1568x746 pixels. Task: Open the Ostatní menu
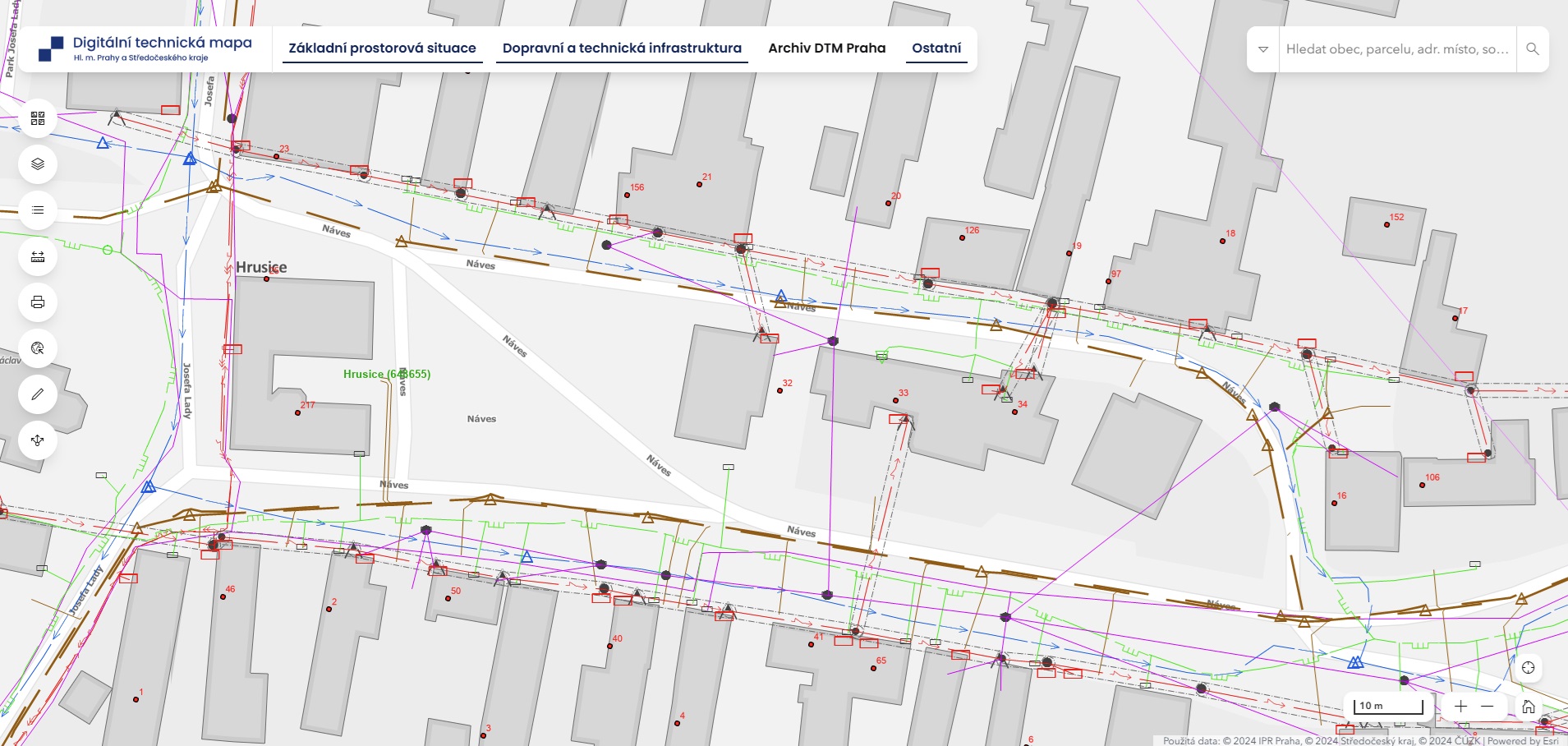click(936, 48)
